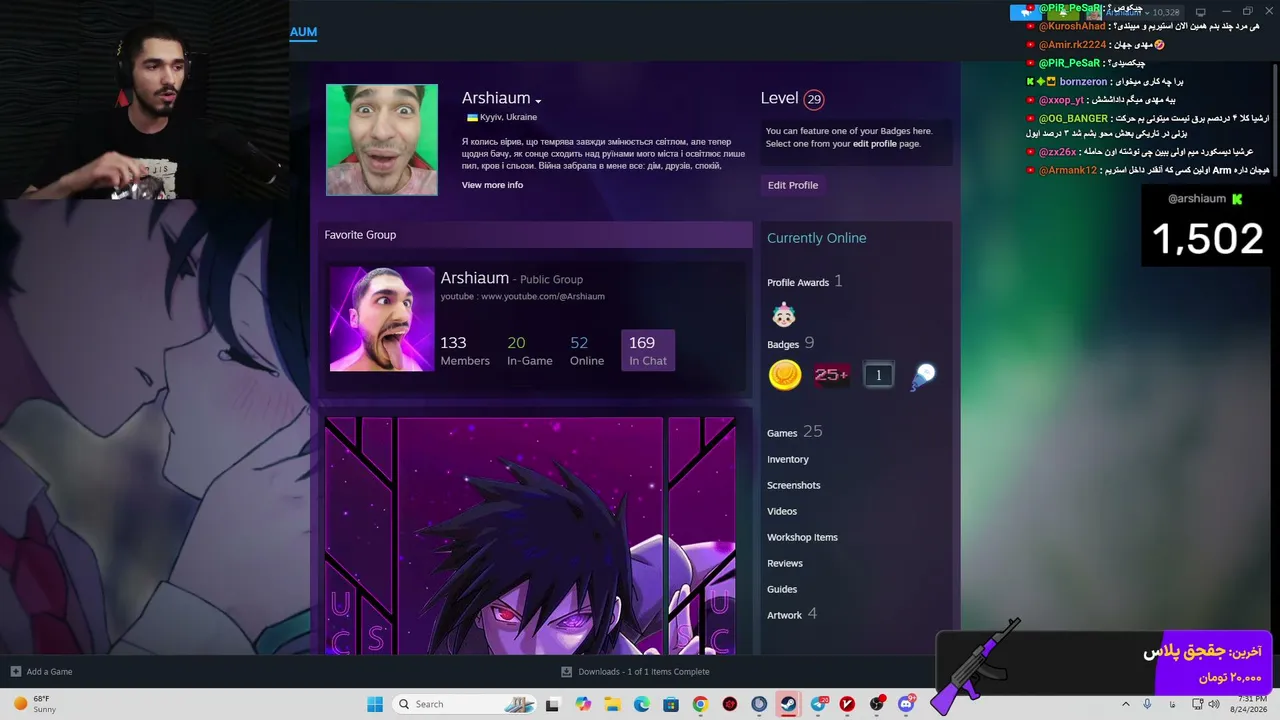This screenshot has width=1280, height=720.
Task: Open the Artwork link
Action: [x=785, y=615]
